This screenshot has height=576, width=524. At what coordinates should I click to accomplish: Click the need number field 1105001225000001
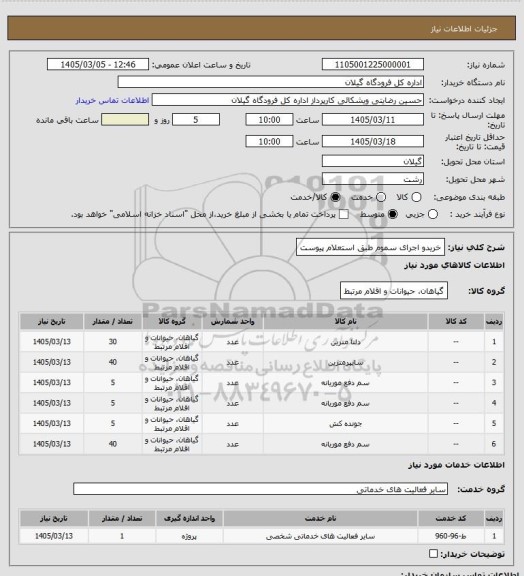[x=373, y=65]
